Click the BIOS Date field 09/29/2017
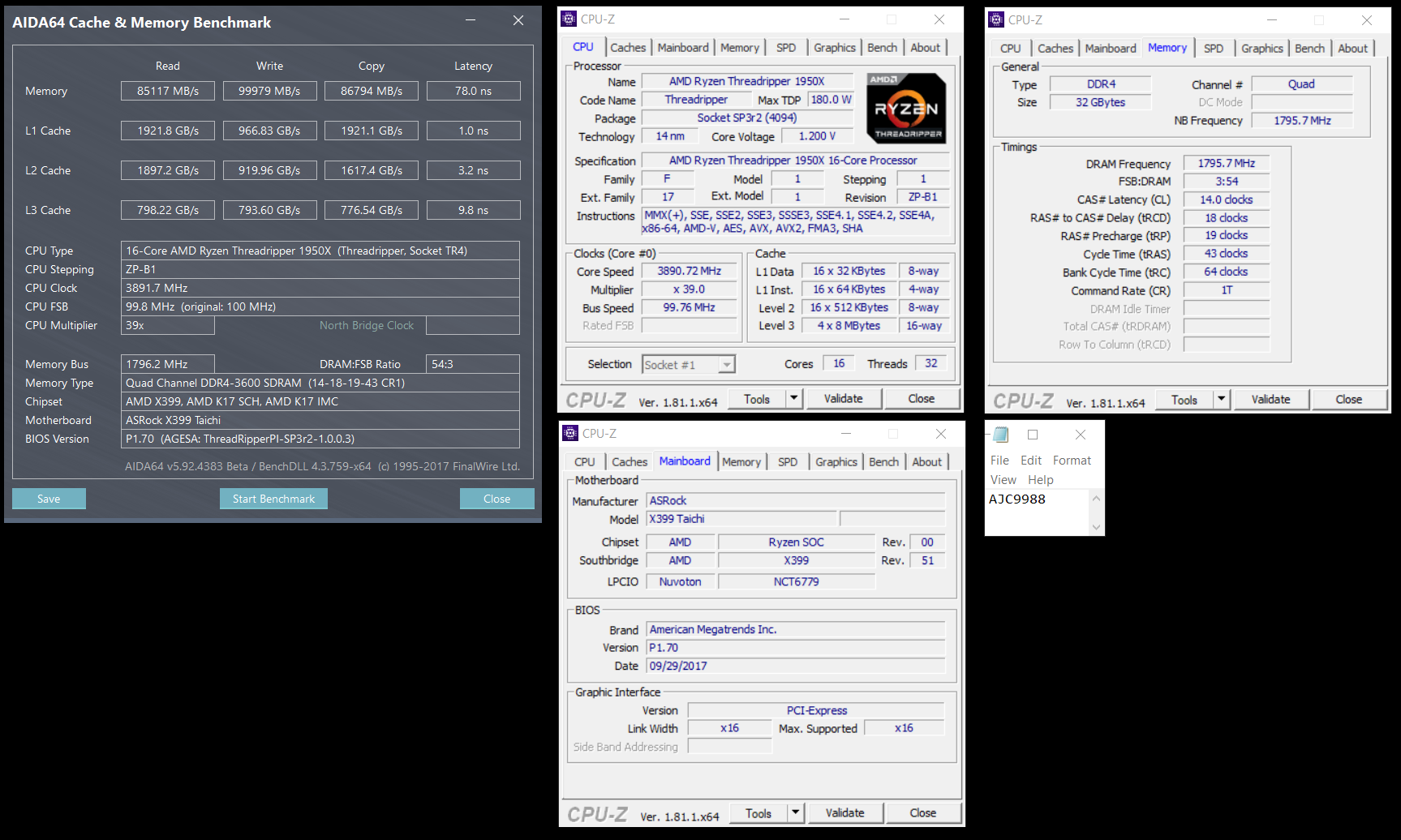This screenshot has height=840, width=1401. 796,666
